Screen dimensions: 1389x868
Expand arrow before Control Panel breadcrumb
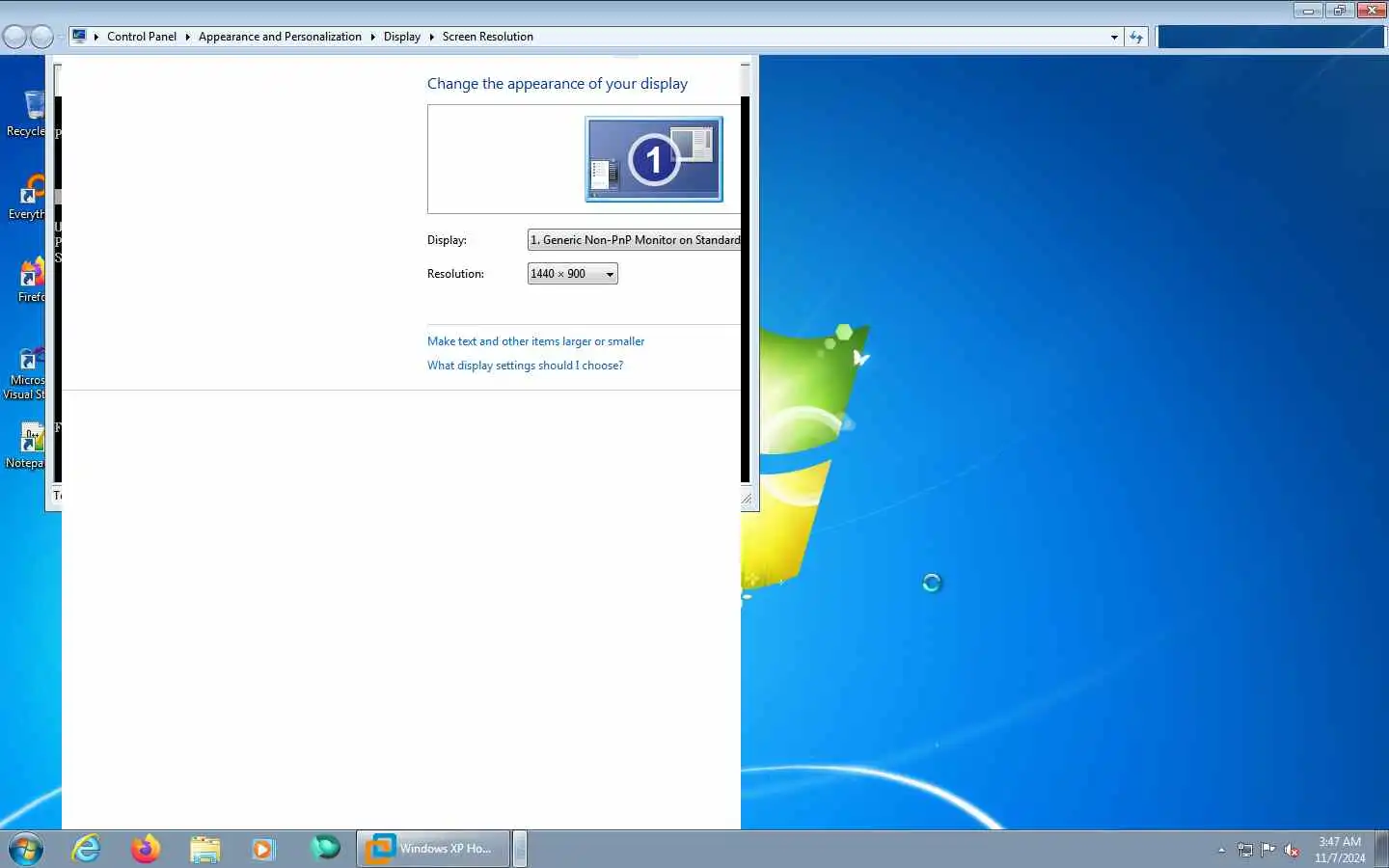coord(96,37)
